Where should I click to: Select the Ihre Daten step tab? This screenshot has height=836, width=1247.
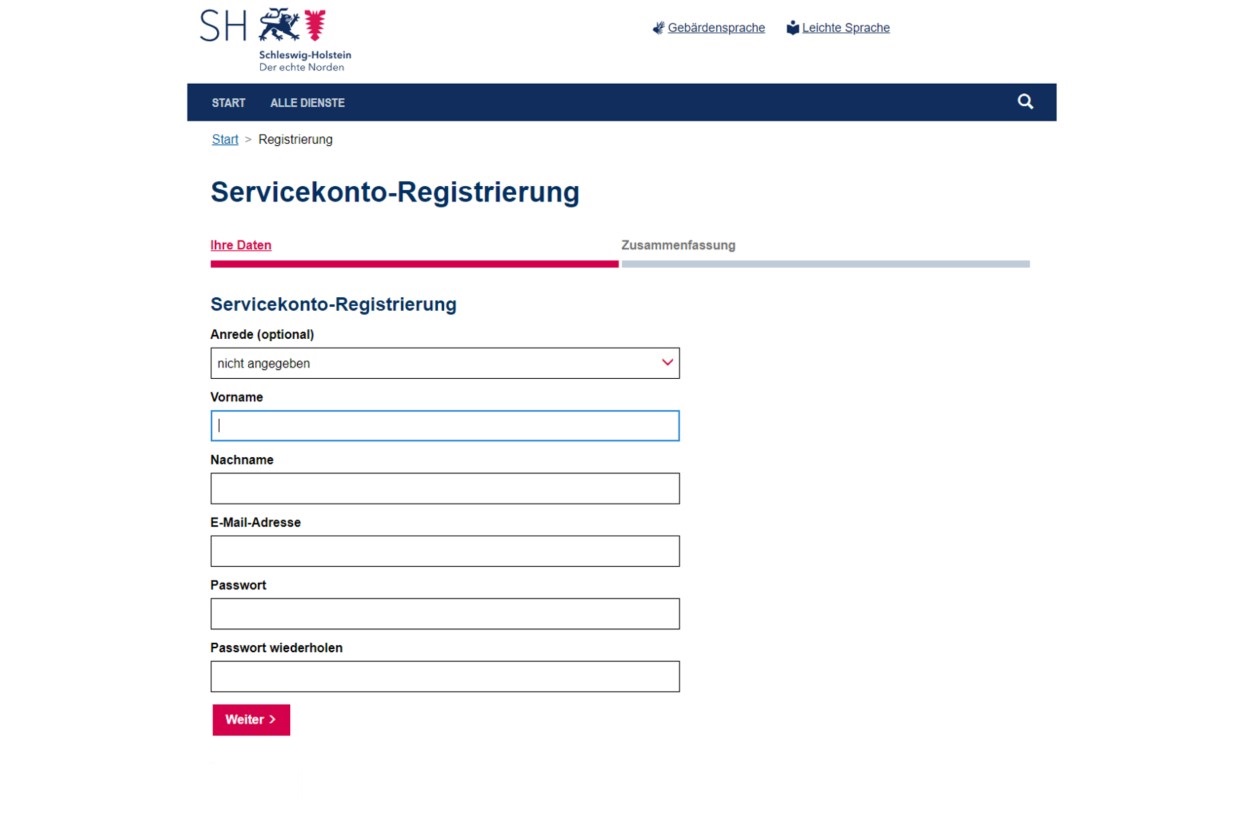pyautogui.click(x=241, y=245)
